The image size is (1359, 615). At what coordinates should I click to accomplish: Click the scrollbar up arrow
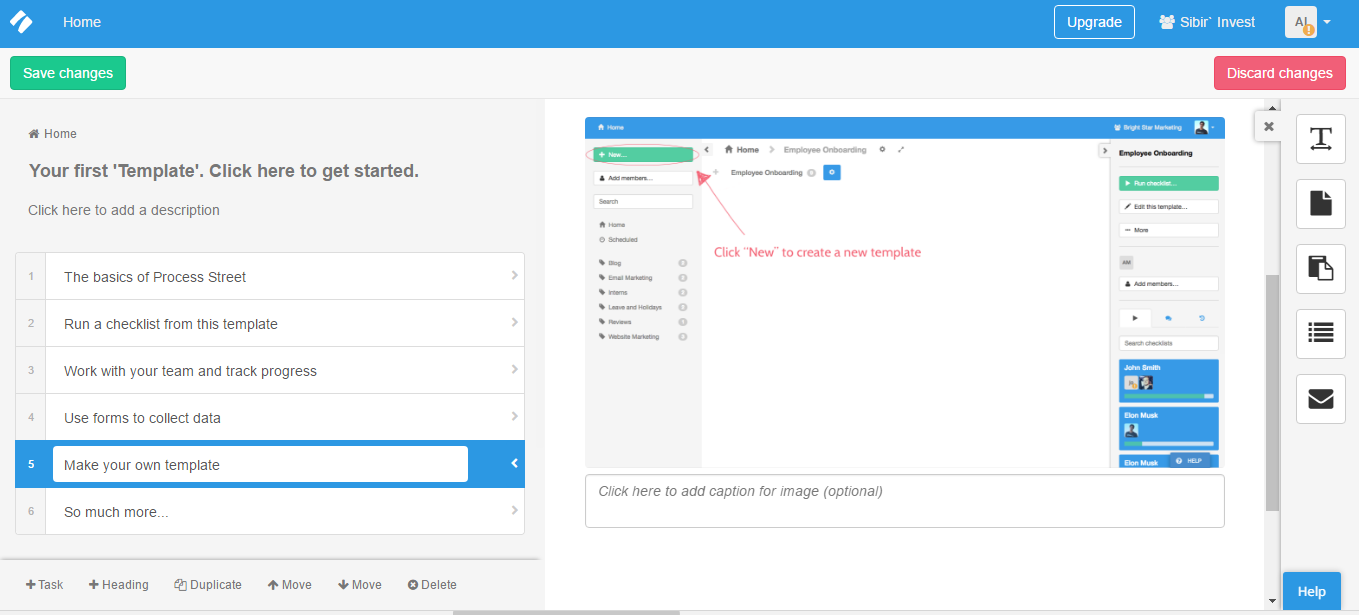(x=1272, y=107)
